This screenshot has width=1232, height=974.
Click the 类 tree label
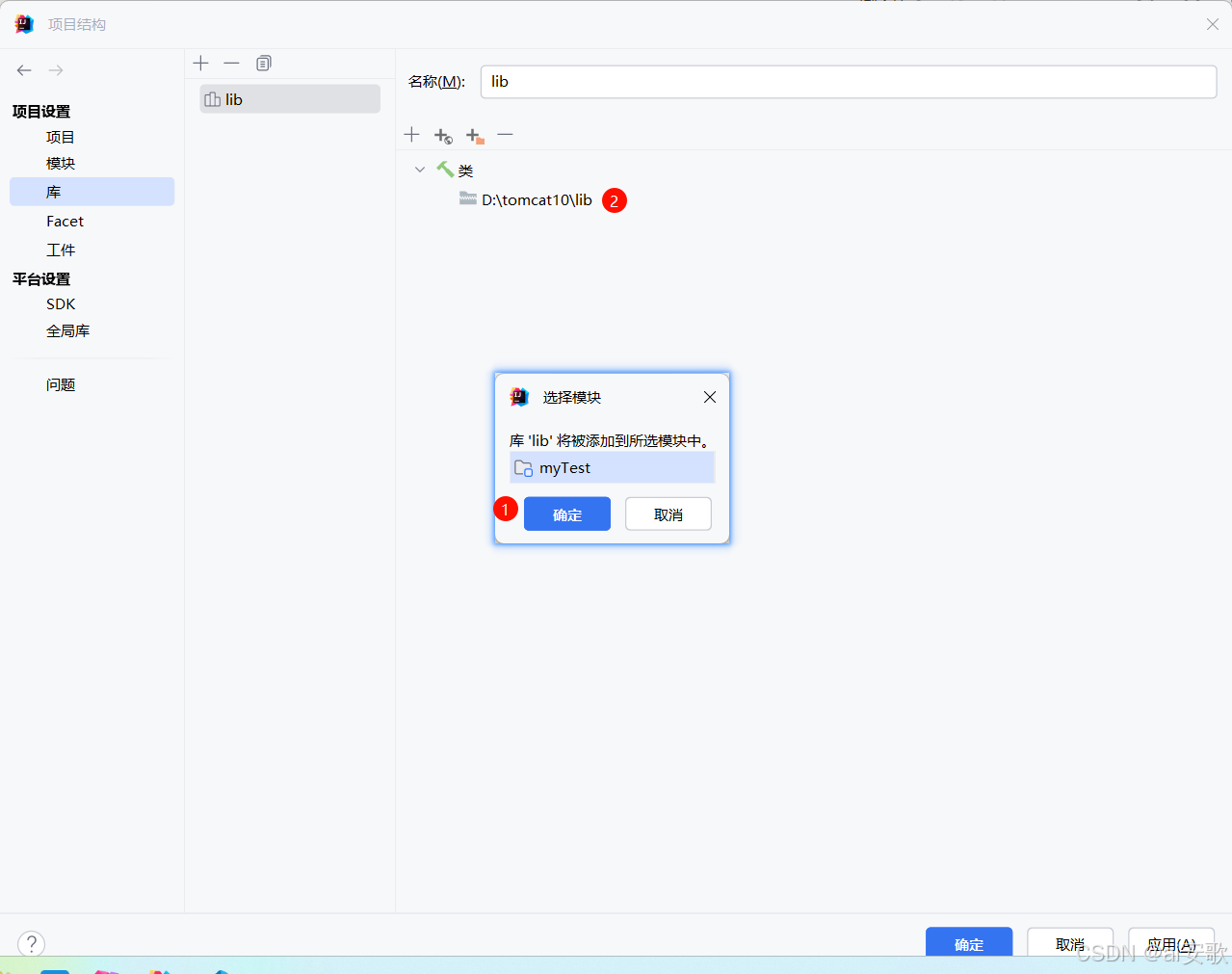click(x=465, y=171)
